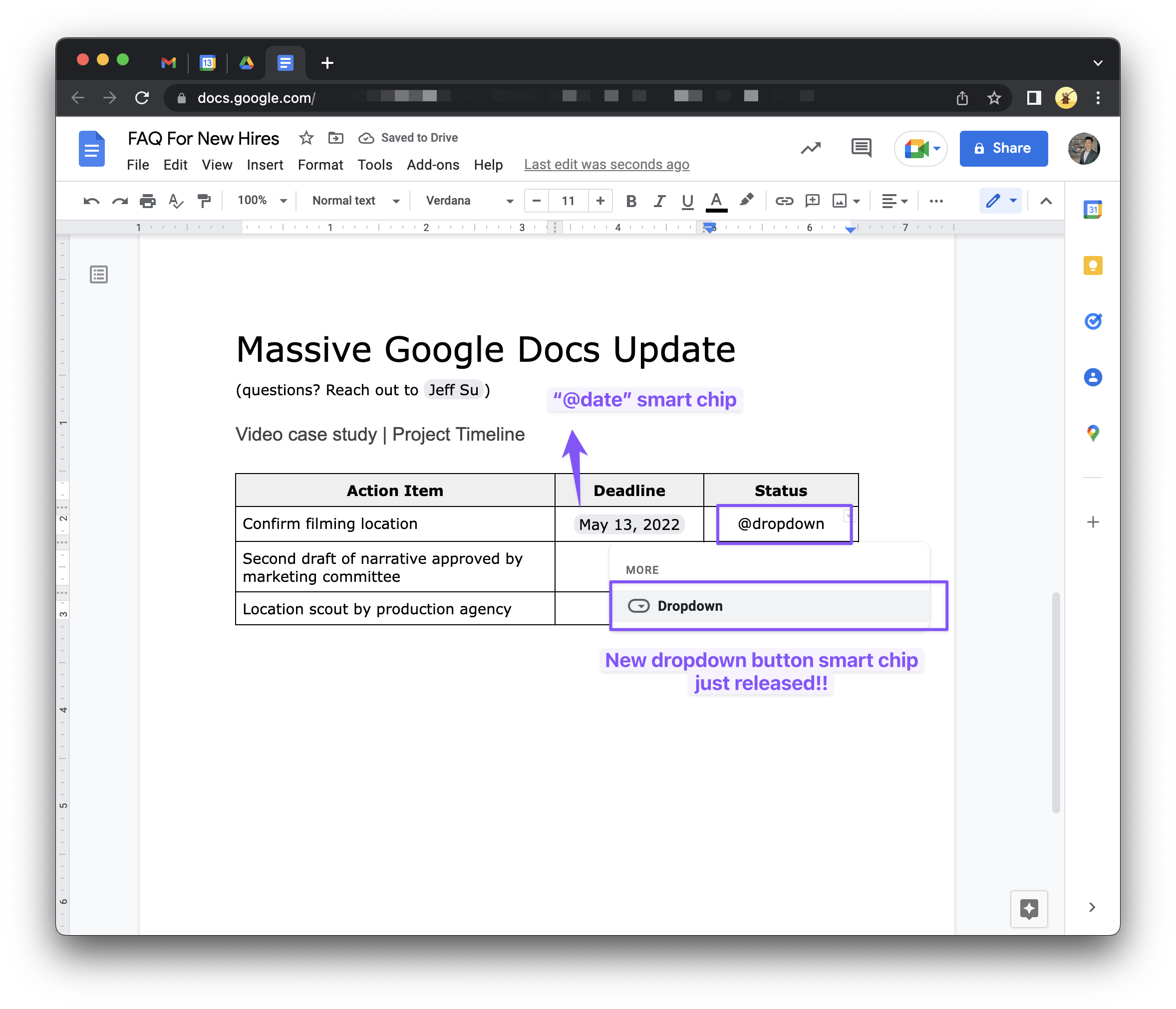Hide the menus with up chevron
1176x1009 pixels.
point(1046,201)
